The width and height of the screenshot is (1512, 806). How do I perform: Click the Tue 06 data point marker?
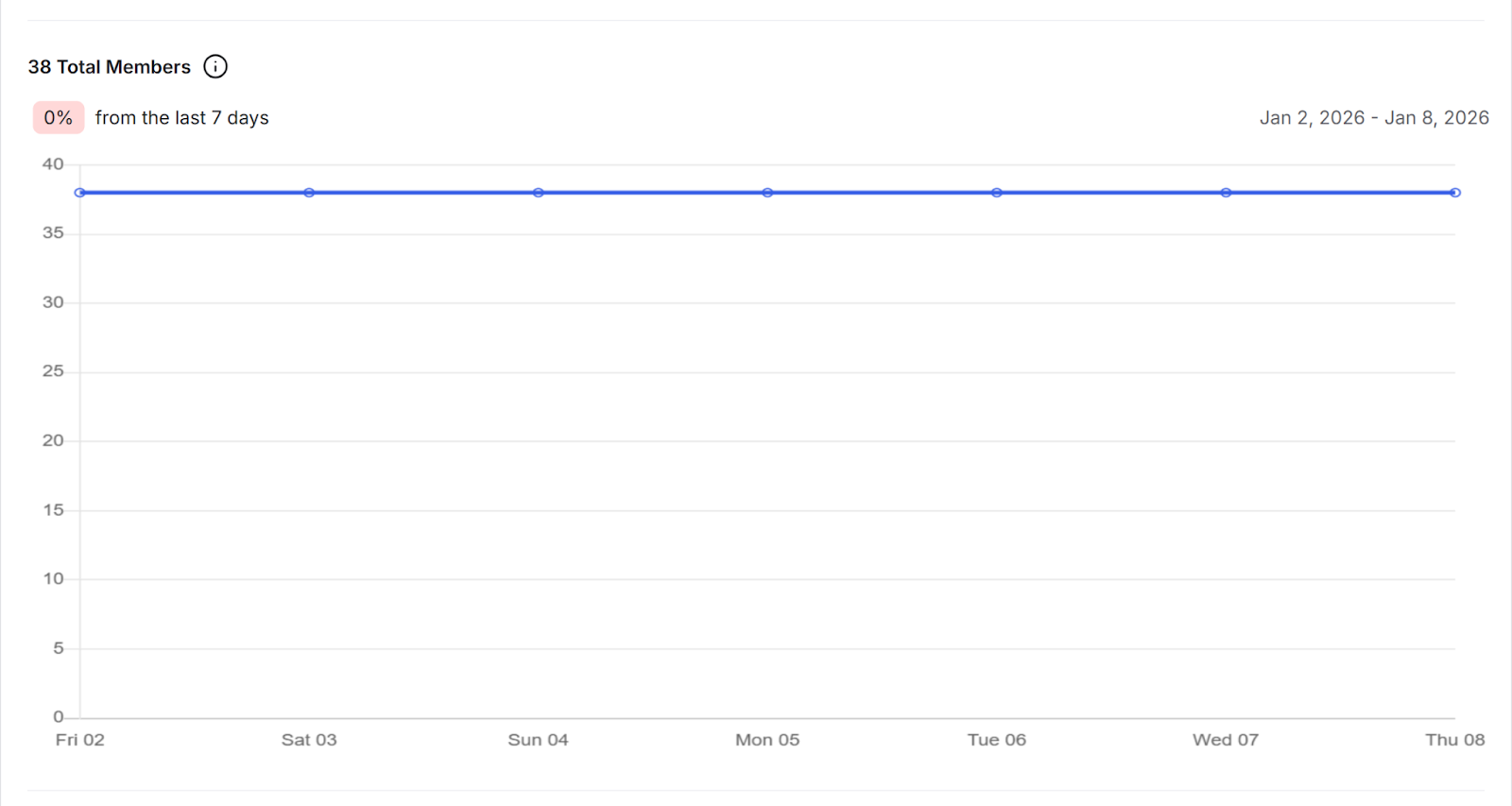tap(997, 193)
